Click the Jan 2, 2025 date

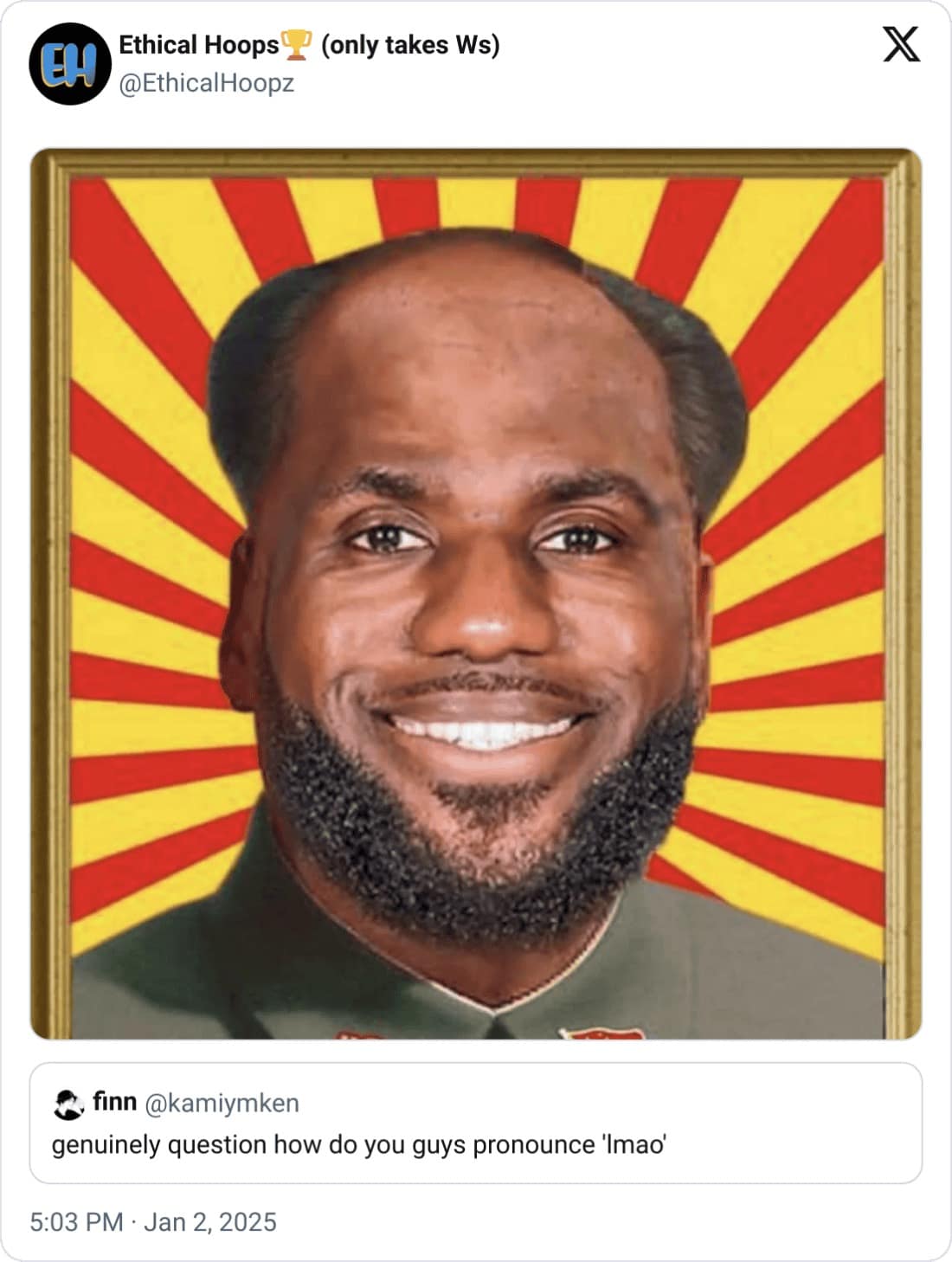click(210, 1222)
